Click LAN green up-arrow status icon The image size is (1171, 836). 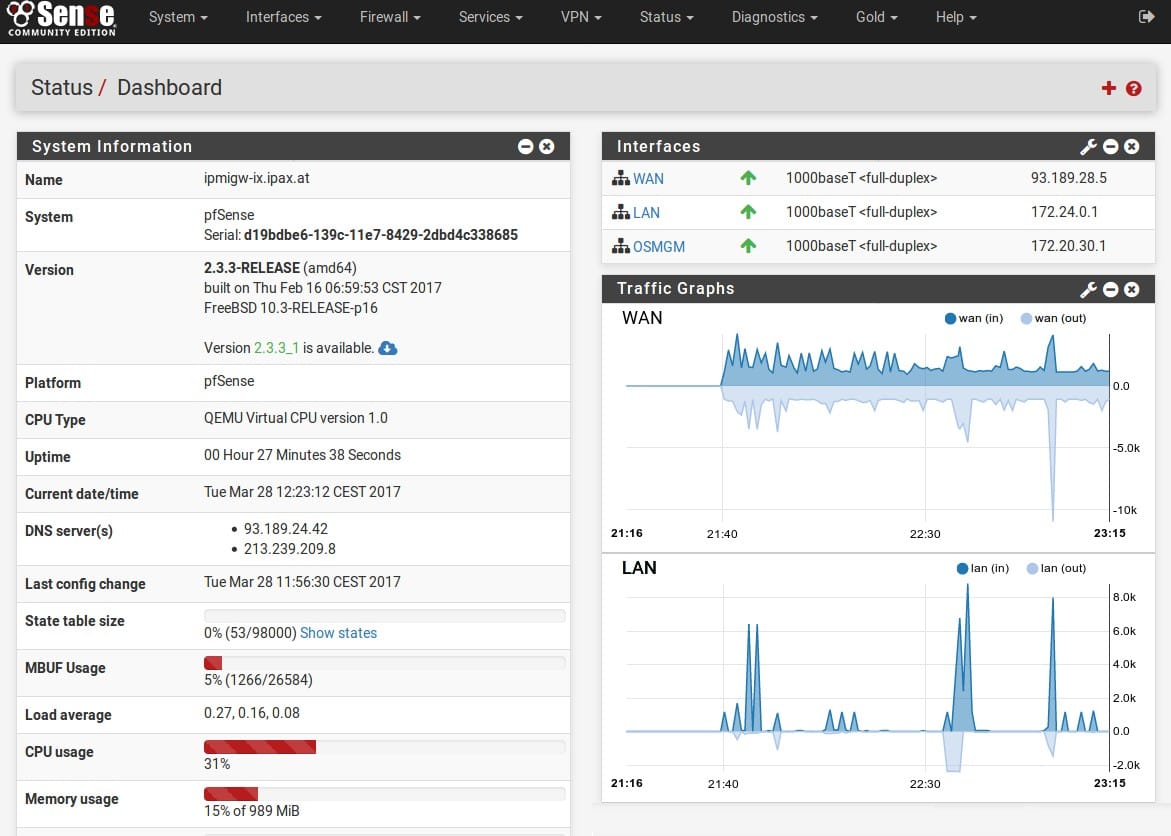click(x=748, y=212)
